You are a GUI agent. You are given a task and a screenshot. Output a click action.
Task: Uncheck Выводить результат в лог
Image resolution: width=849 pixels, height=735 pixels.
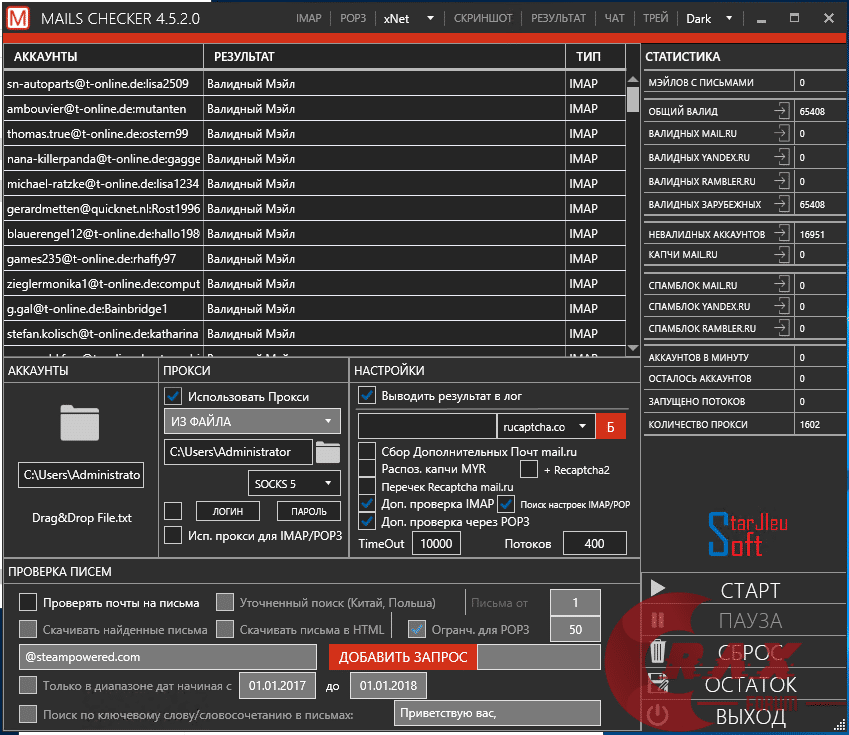[x=366, y=394]
